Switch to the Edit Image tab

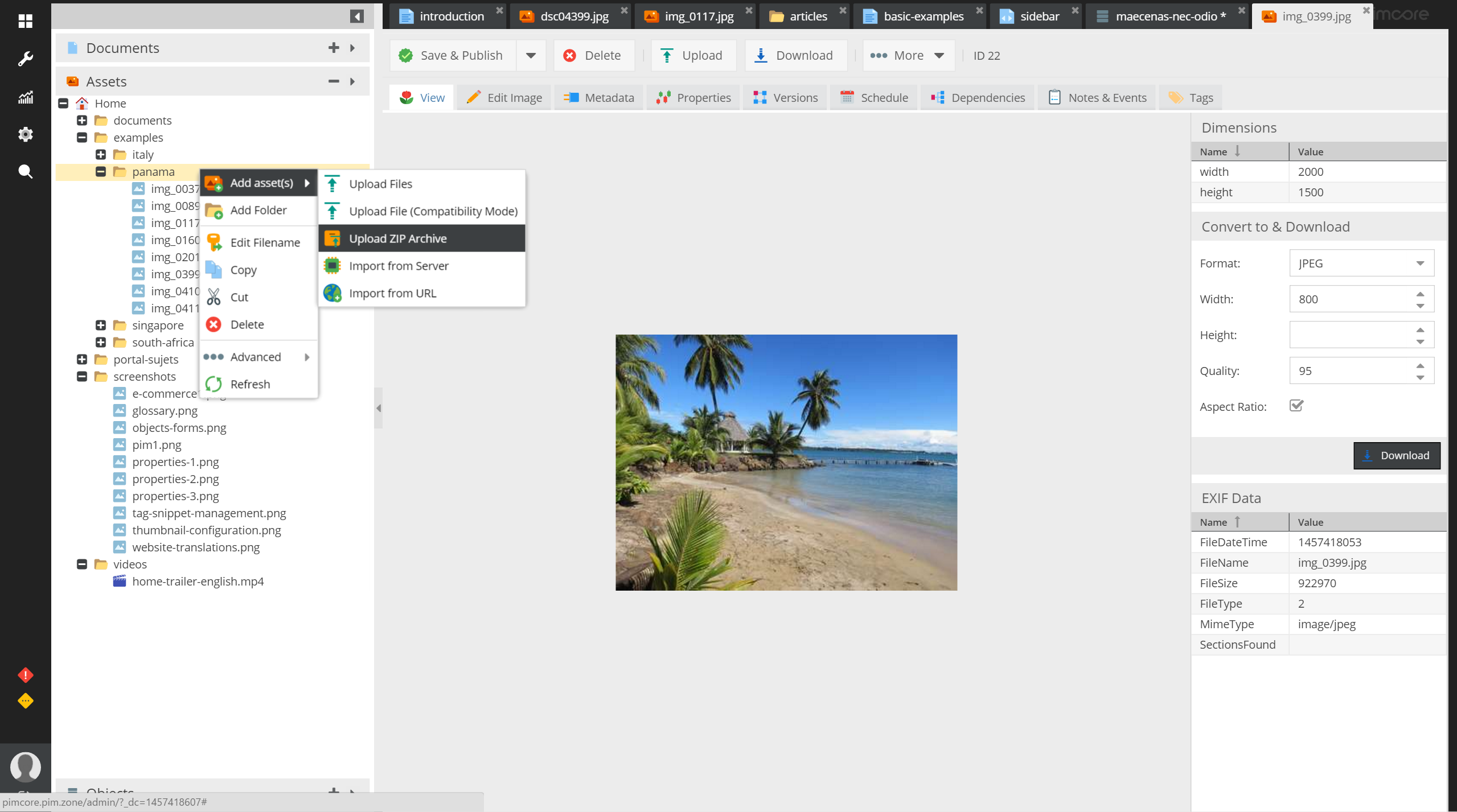(504, 97)
